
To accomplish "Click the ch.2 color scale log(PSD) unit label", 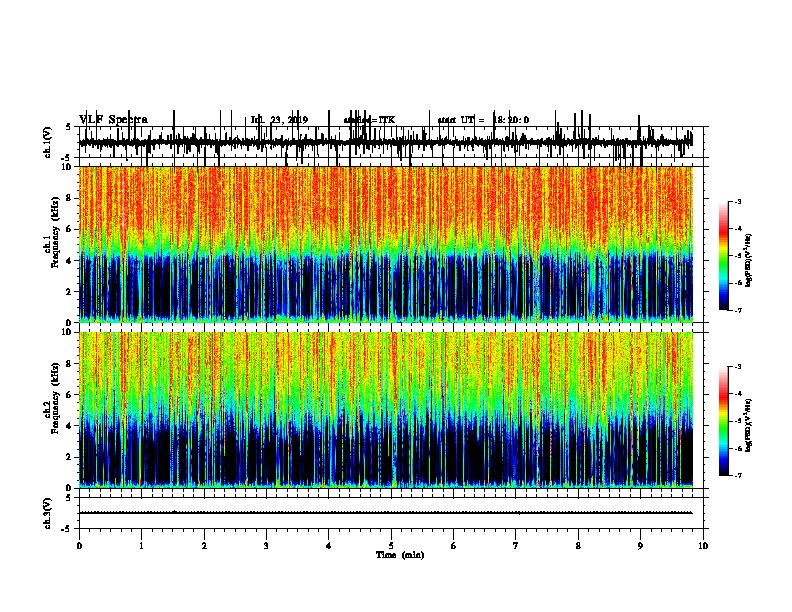I will click(749, 426).
